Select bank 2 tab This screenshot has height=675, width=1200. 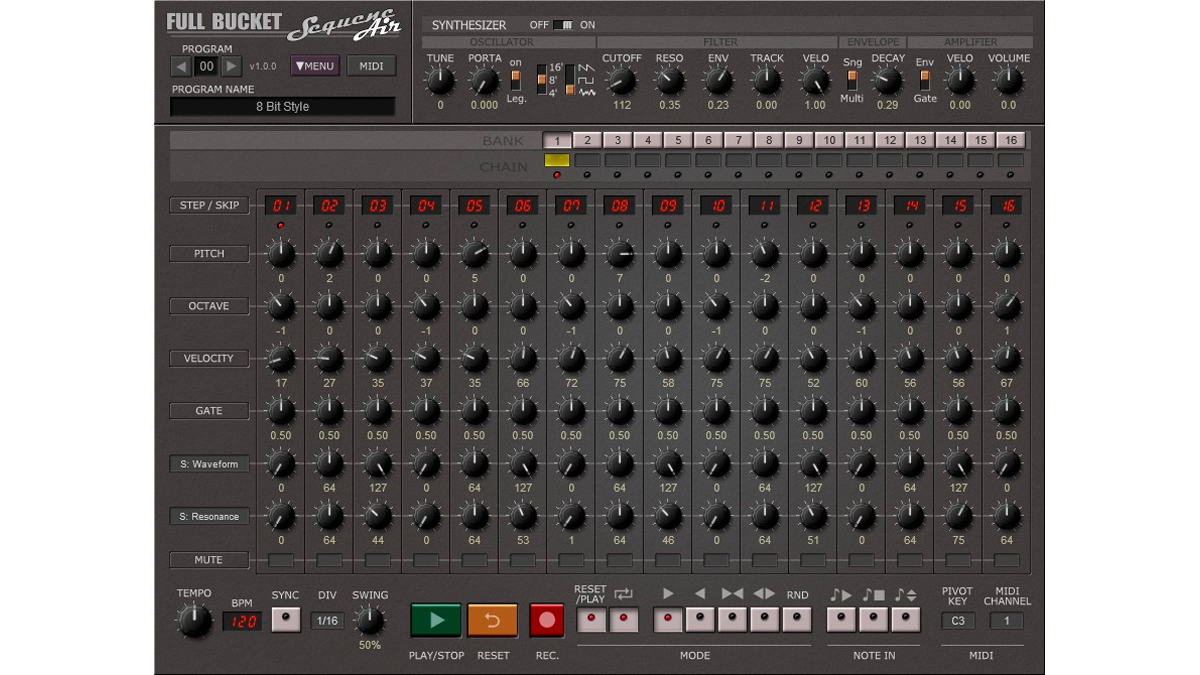point(587,141)
